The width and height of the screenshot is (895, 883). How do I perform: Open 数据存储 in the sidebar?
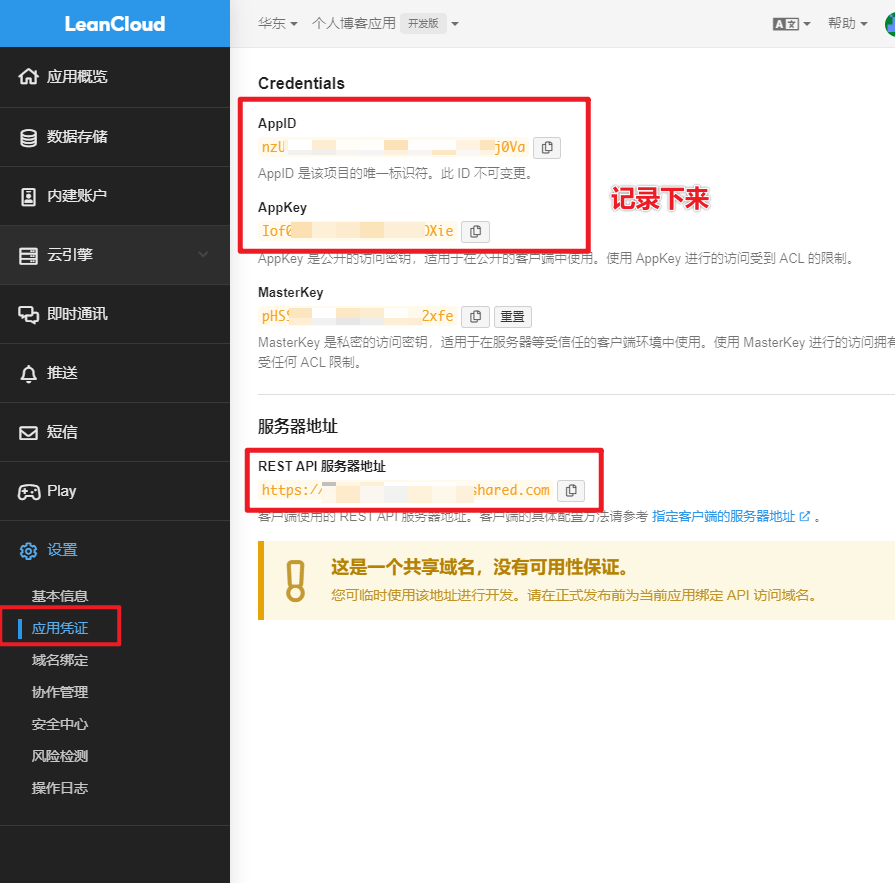coord(77,137)
